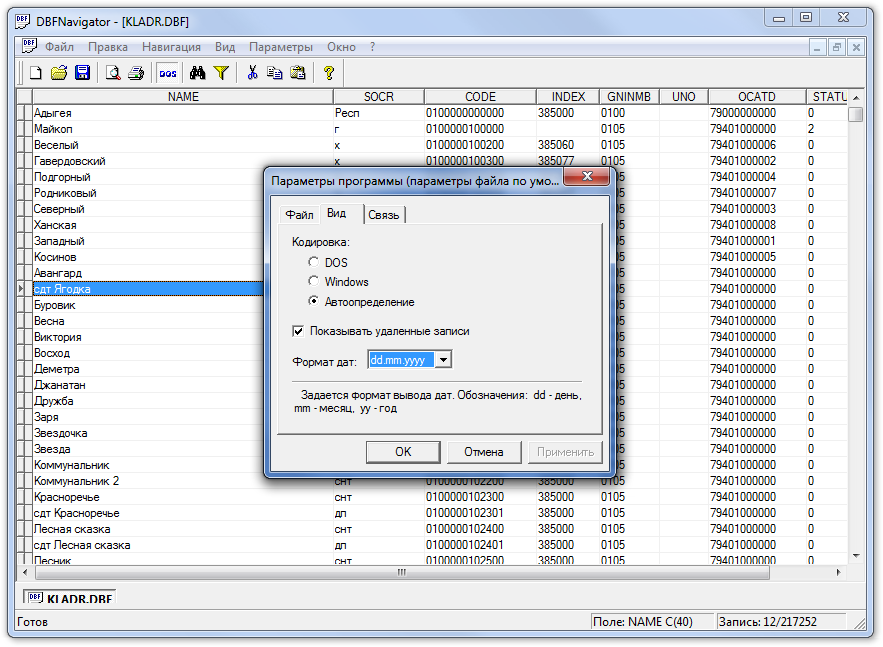Click the GNINMB column header

pyautogui.click(x=628, y=97)
